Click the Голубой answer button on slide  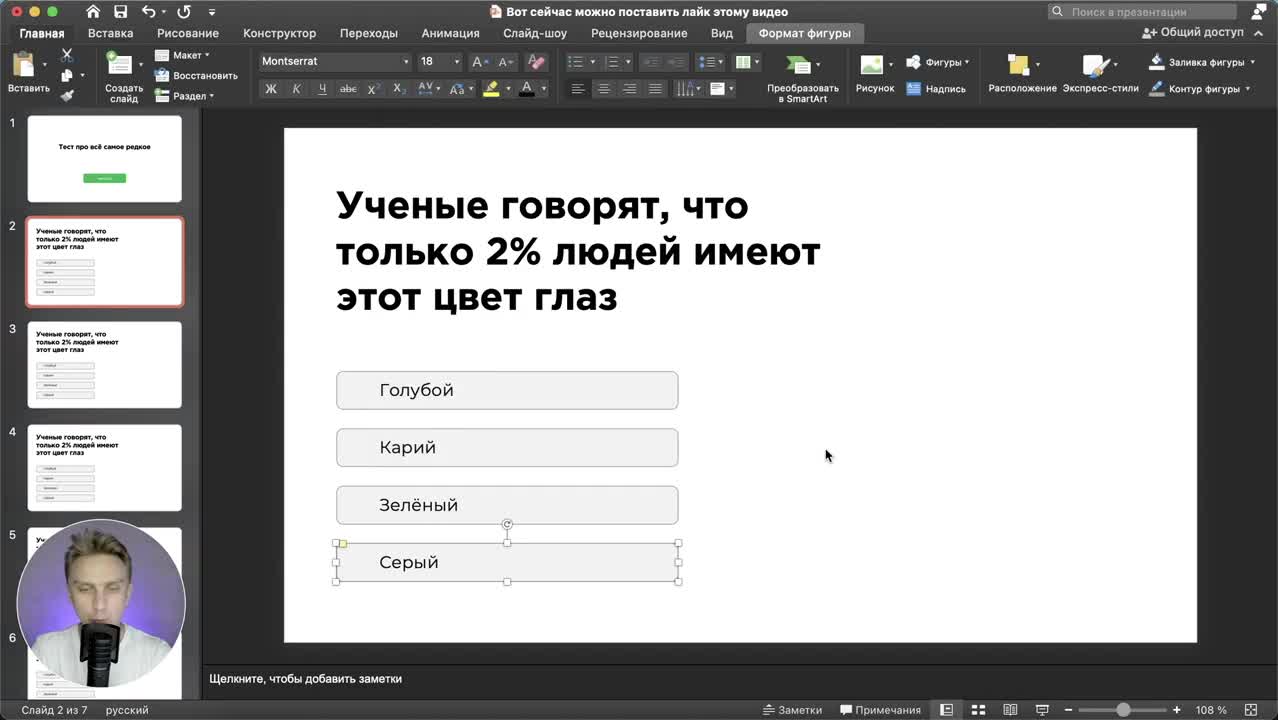[507, 390]
